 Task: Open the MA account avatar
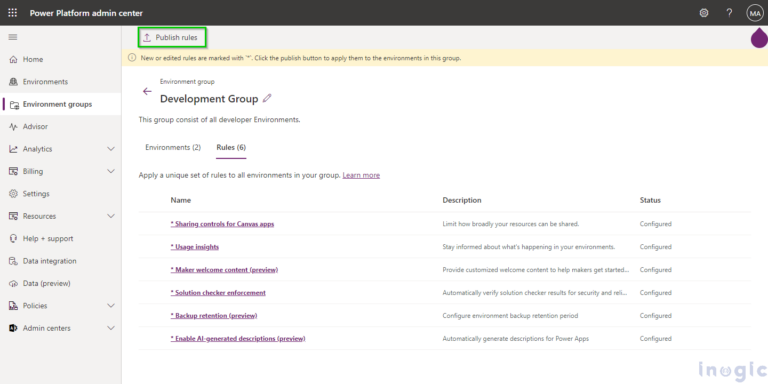click(x=755, y=13)
